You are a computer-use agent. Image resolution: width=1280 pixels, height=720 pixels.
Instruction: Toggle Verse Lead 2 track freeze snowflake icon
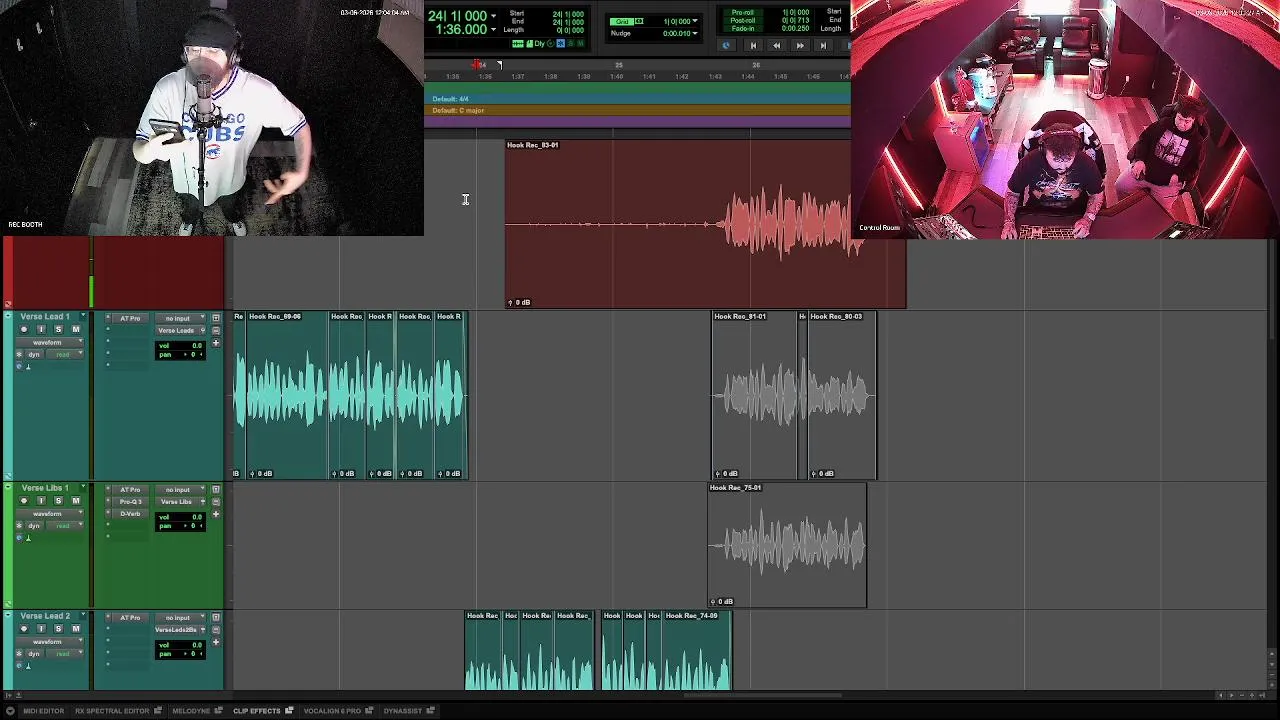click(19, 654)
